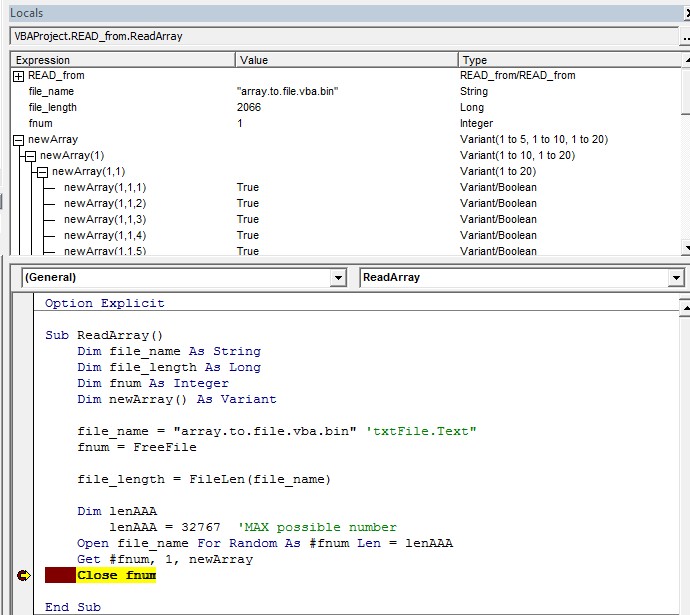Click the scroll-up arrow of the Locals list
This screenshot has height=615, width=690.
(686, 60)
